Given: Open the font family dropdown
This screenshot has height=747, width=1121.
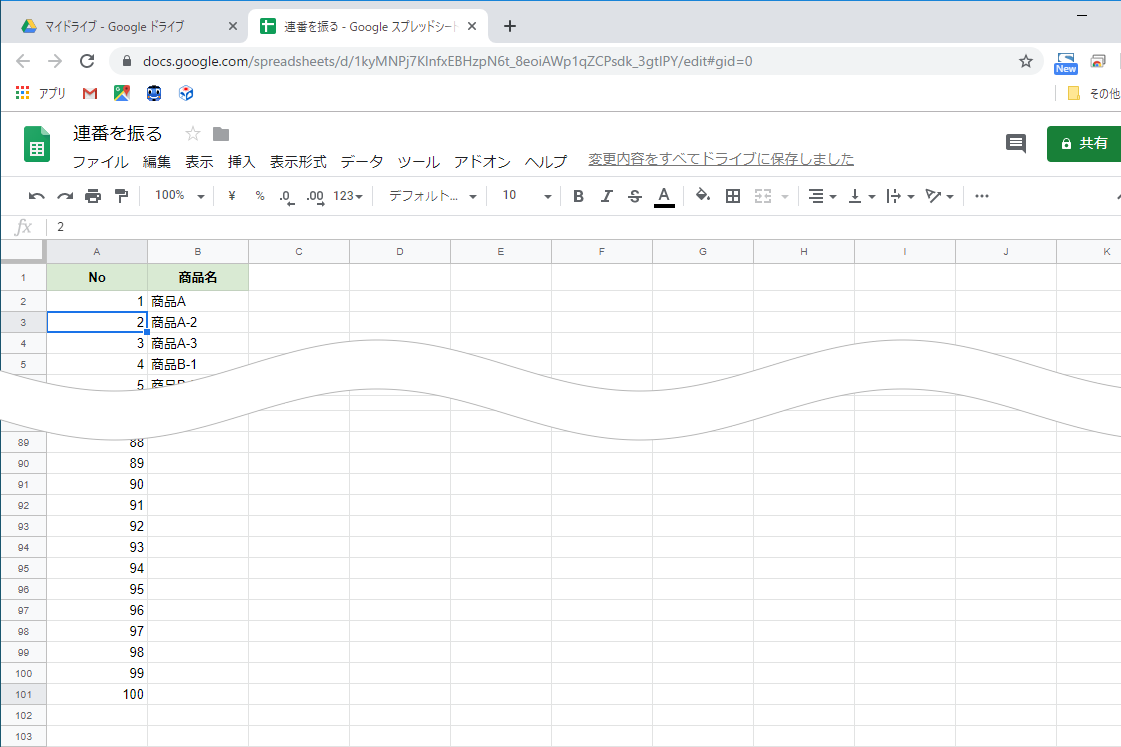Looking at the screenshot, I should [x=432, y=196].
